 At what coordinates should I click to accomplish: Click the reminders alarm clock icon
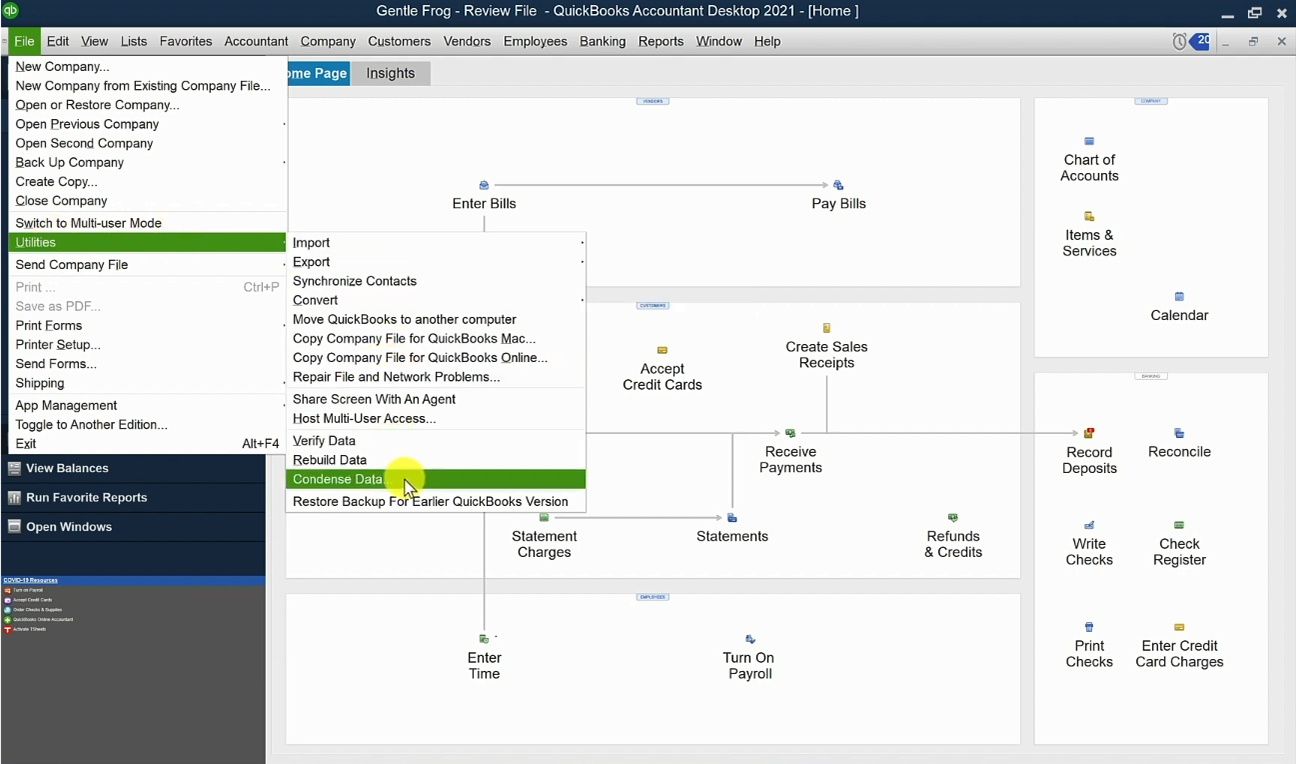tap(1179, 41)
